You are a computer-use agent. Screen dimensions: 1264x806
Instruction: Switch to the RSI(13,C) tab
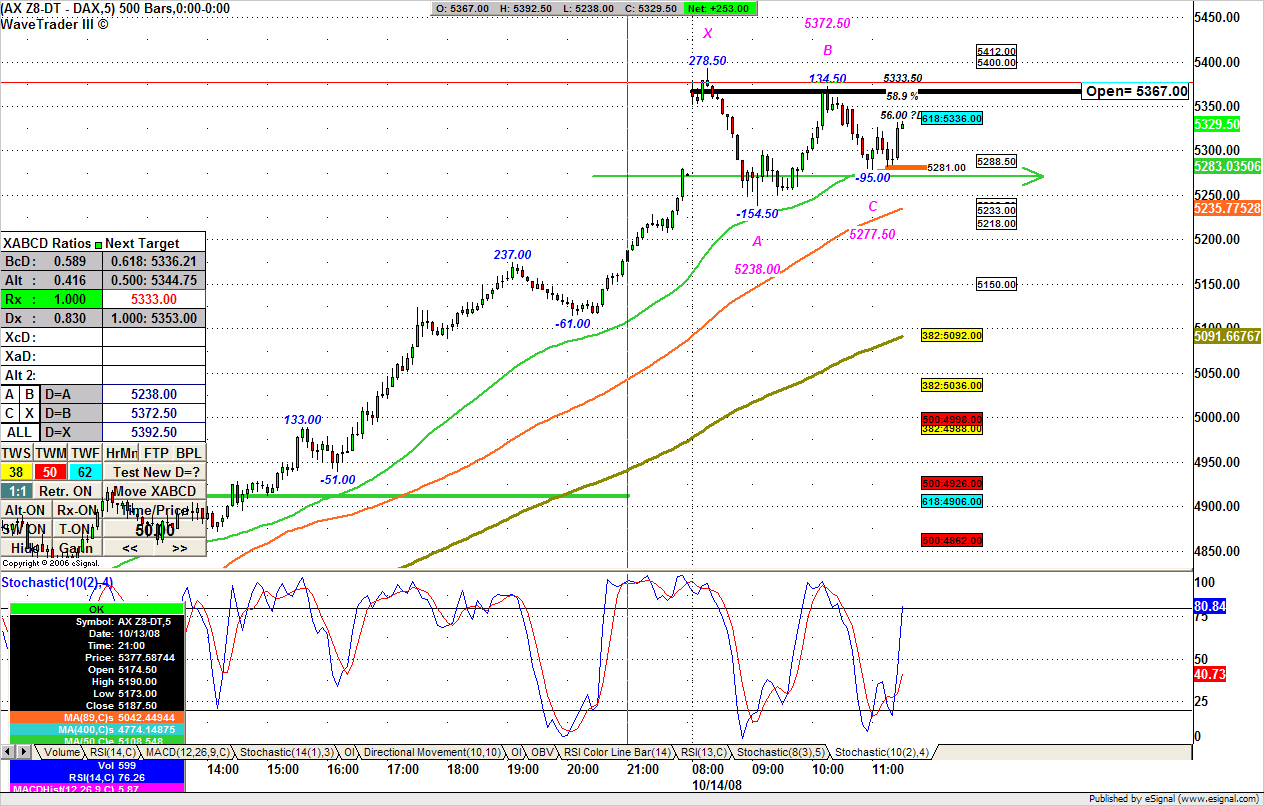pos(703,752)
